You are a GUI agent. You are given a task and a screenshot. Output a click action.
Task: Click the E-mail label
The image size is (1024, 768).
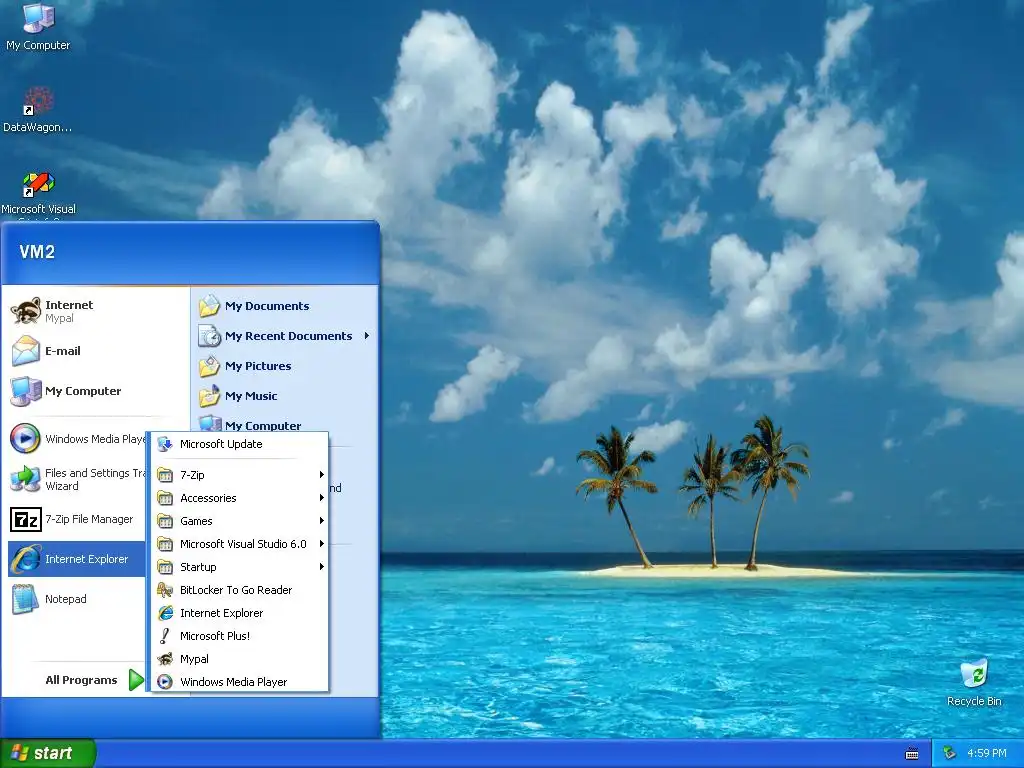(63, 351)
